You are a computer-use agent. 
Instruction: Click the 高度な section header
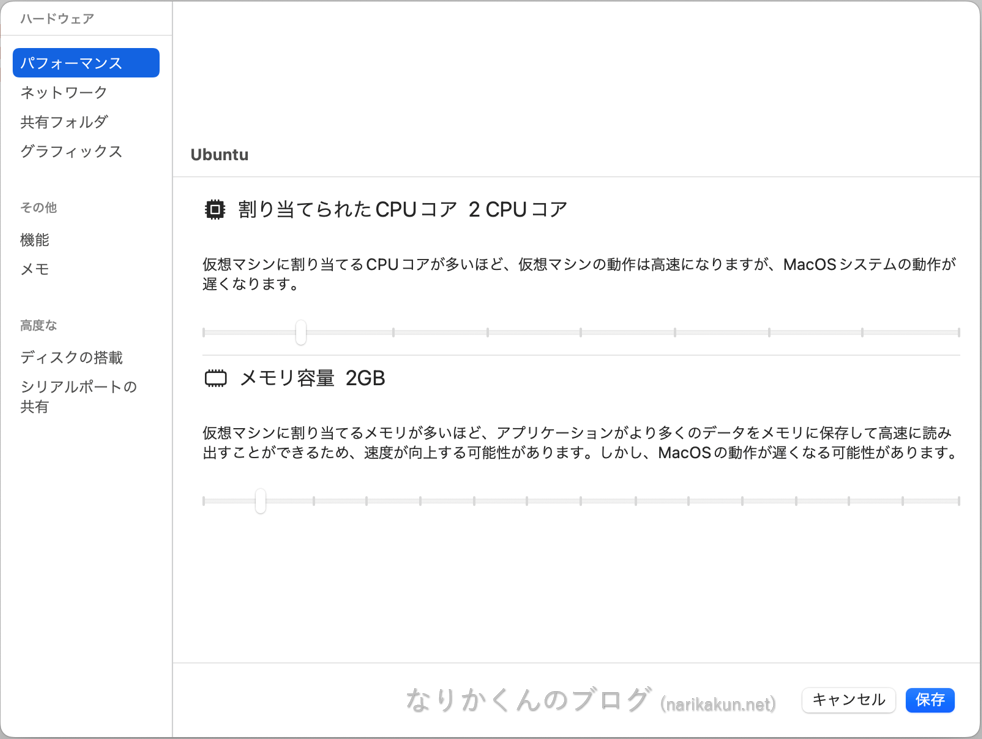point(38,325)
